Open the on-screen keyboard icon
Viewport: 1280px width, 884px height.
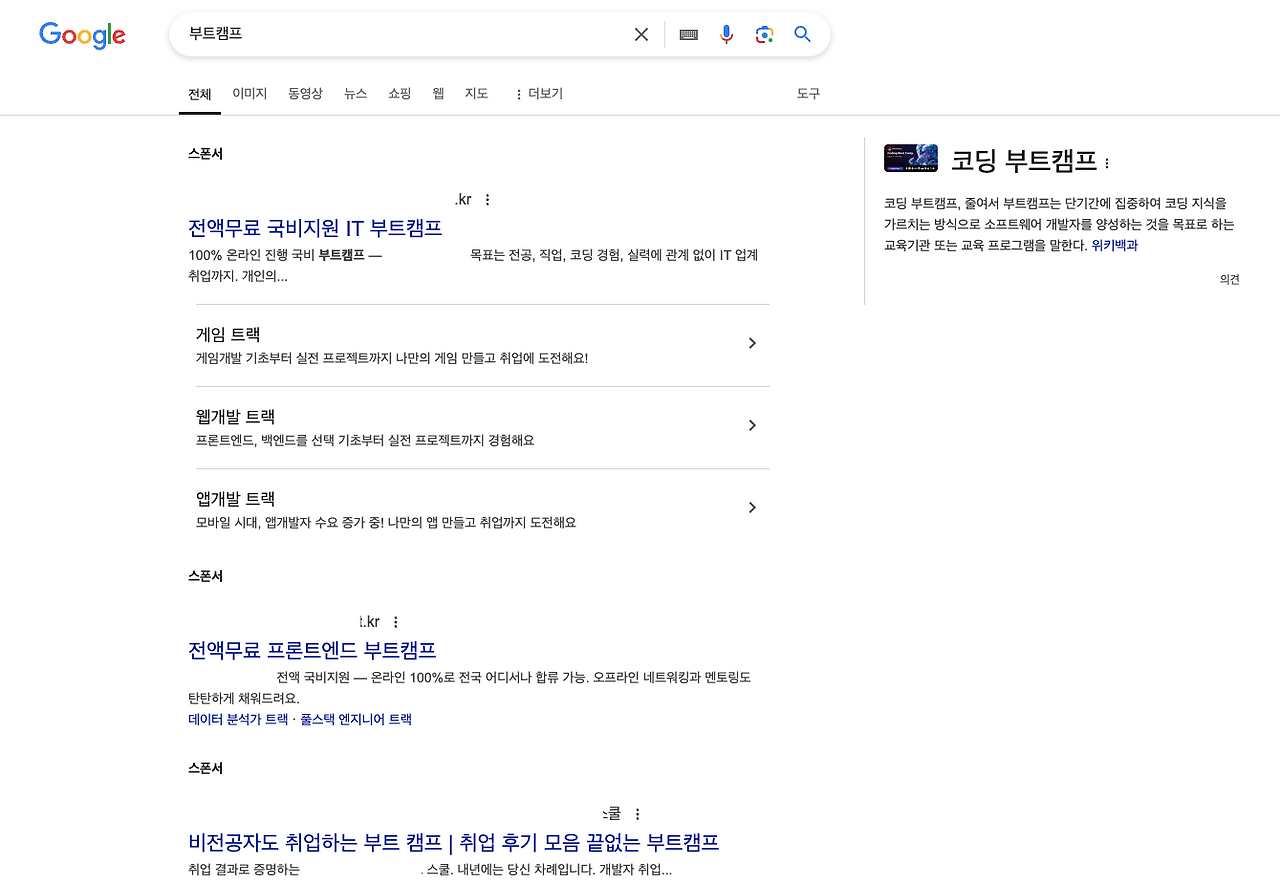coord(688,33)
